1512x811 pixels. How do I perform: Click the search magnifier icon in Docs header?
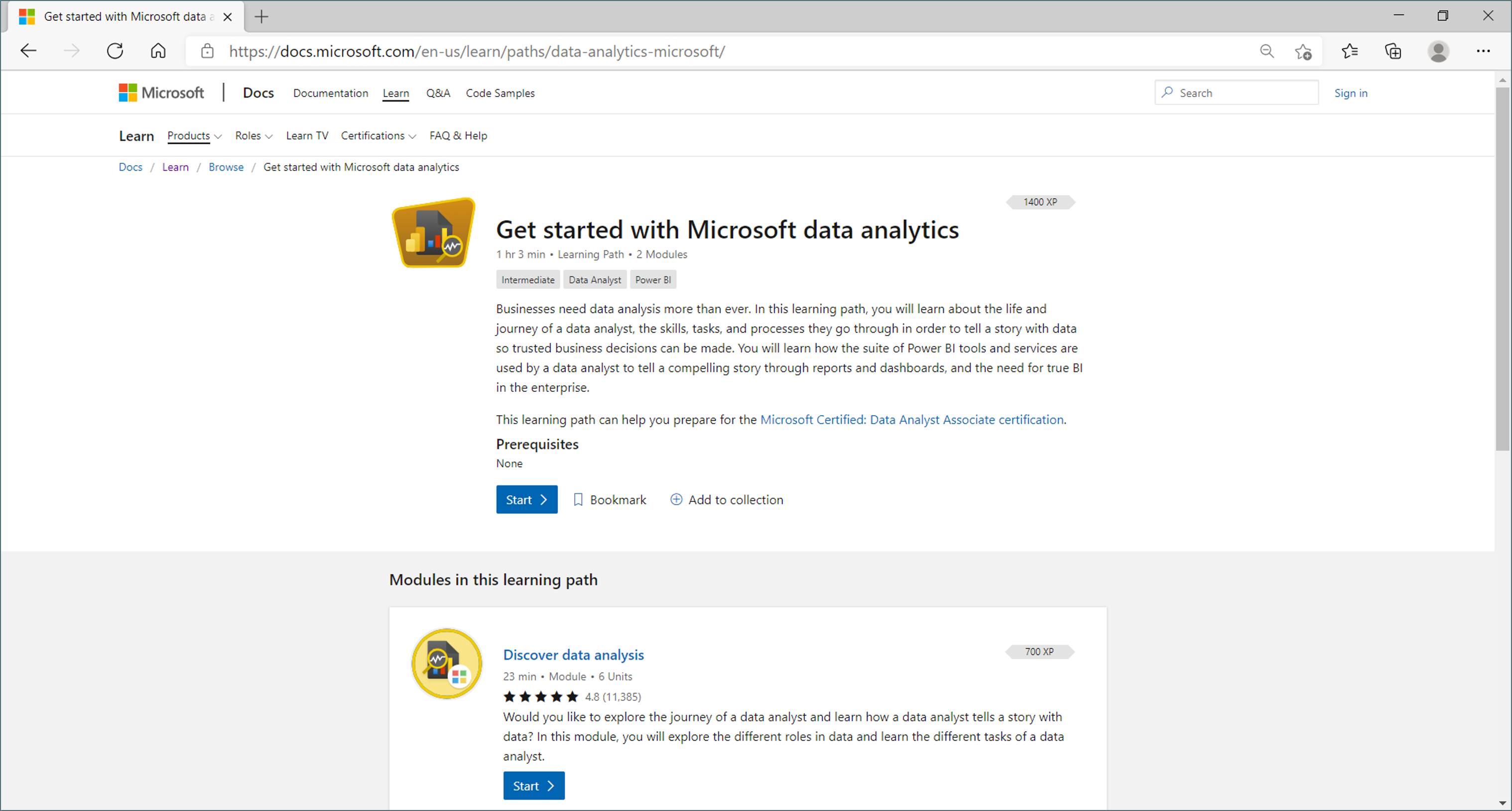point(1167,92)
